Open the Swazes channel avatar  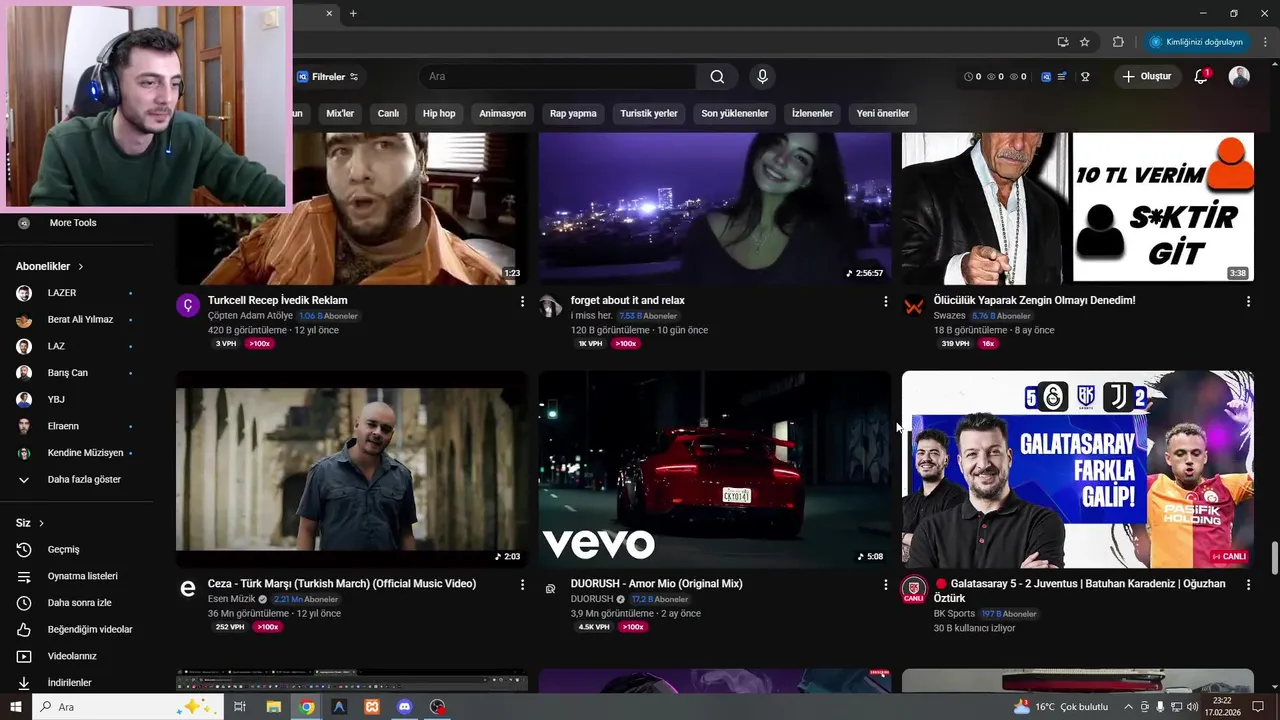click(914, 306)
